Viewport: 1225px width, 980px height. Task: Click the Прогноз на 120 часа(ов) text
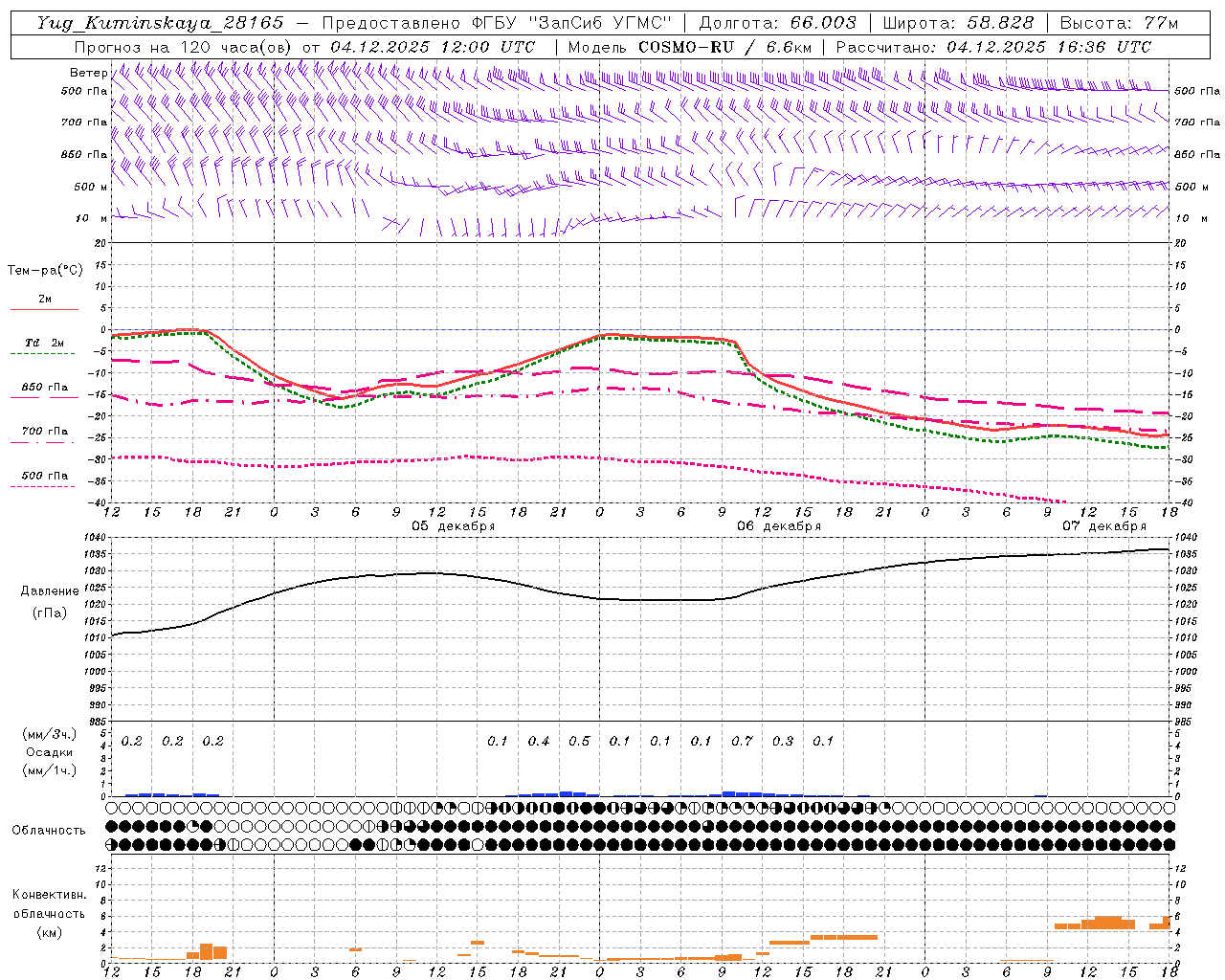coord(184,47)
